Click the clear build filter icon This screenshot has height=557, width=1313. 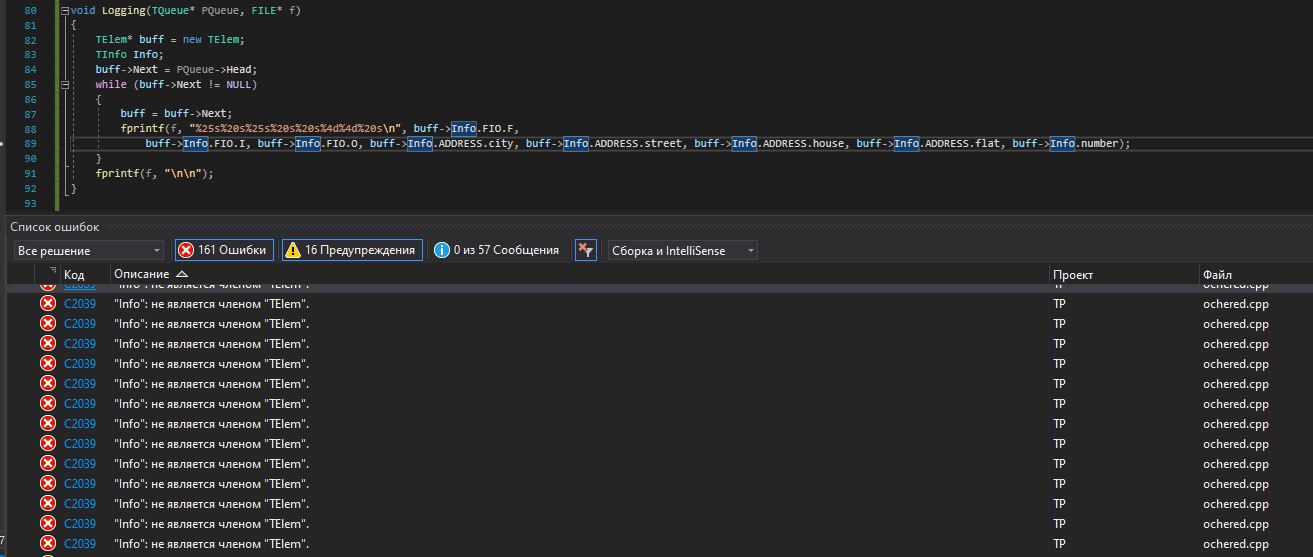point(586,250)
